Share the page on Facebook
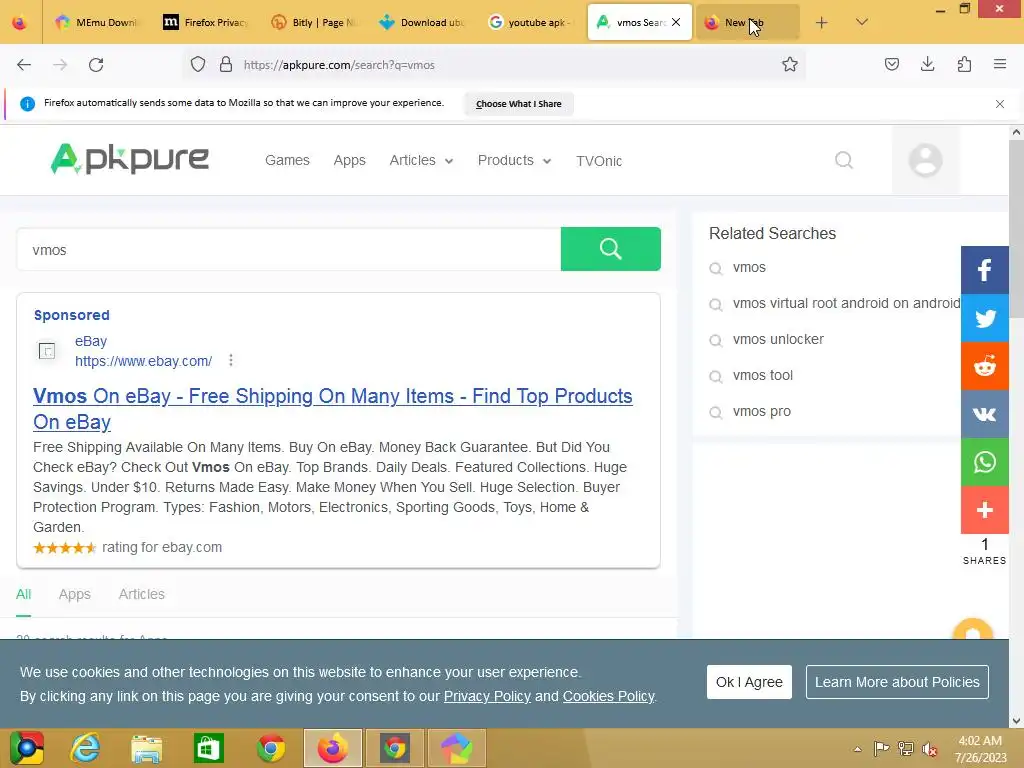Image resolution: width=1024 pixels, height=768 pixels. click(985, 270)
